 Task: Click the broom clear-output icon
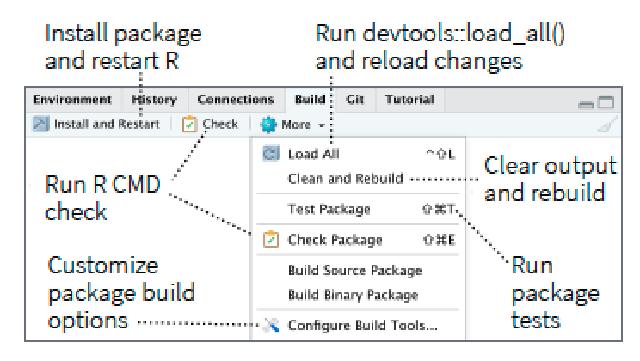click(607, 124)
